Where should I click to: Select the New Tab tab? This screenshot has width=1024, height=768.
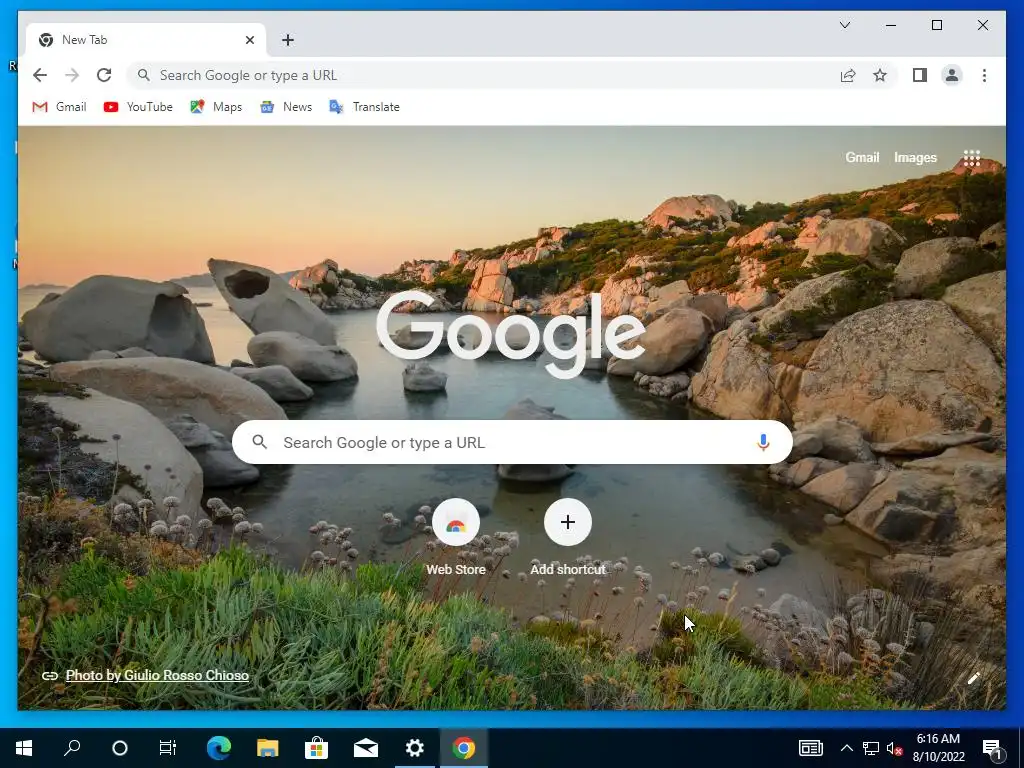[146, 40]
